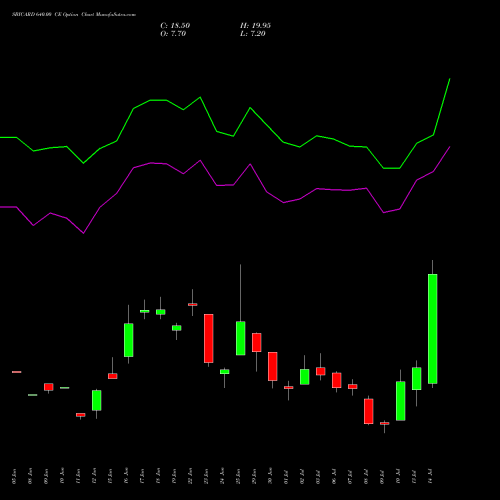Click the green candle above 16 Jun
500x500 pixels.
[x=129, y=340]
